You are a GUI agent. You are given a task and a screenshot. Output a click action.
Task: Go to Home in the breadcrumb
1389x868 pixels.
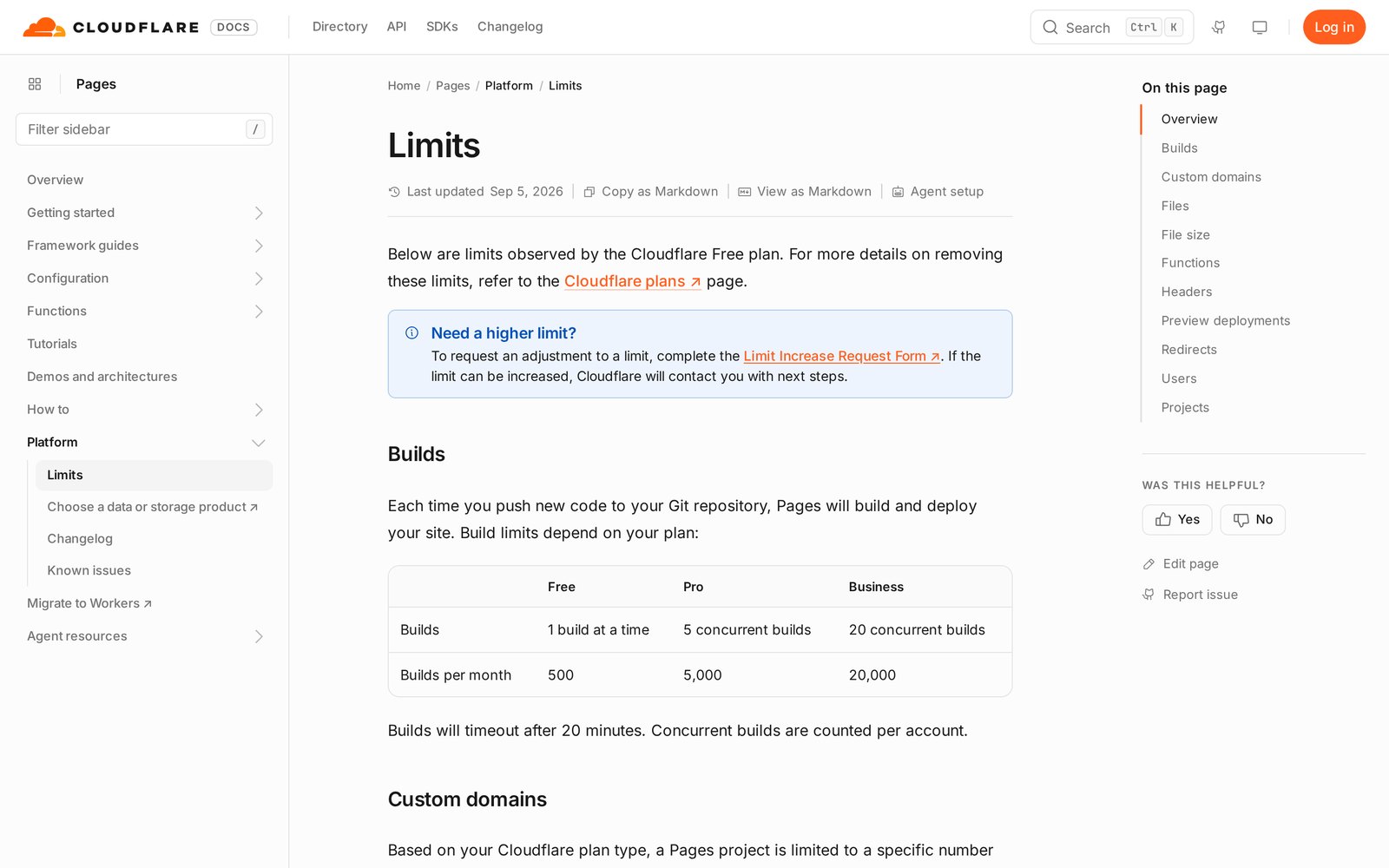[x=404, y=86]
